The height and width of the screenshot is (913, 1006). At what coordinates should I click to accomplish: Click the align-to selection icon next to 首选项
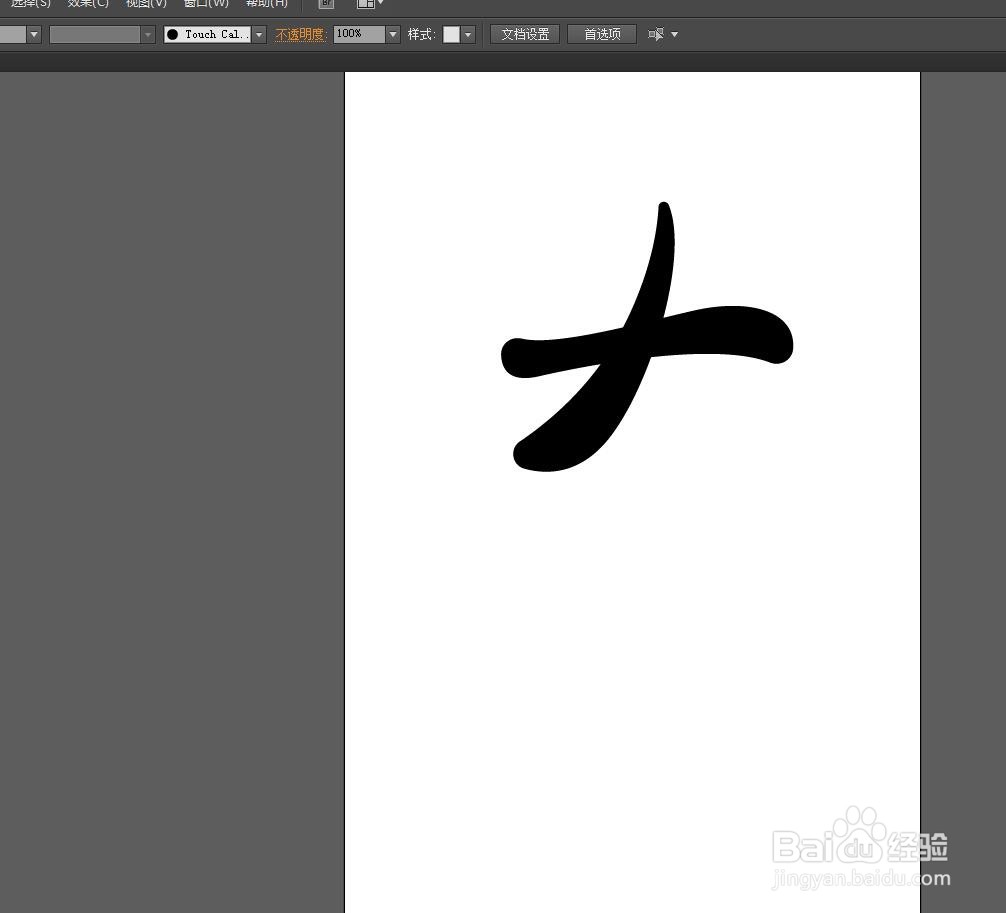656,35
